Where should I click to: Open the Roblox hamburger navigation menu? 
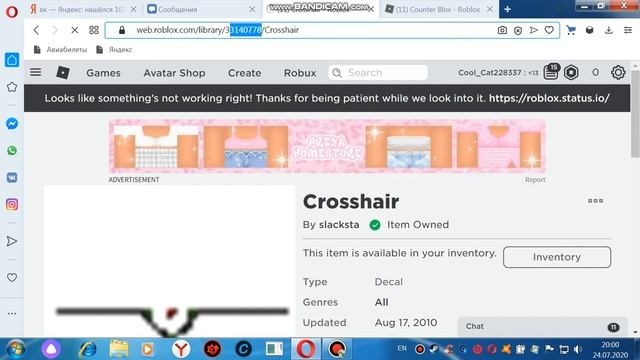point(36,72)
